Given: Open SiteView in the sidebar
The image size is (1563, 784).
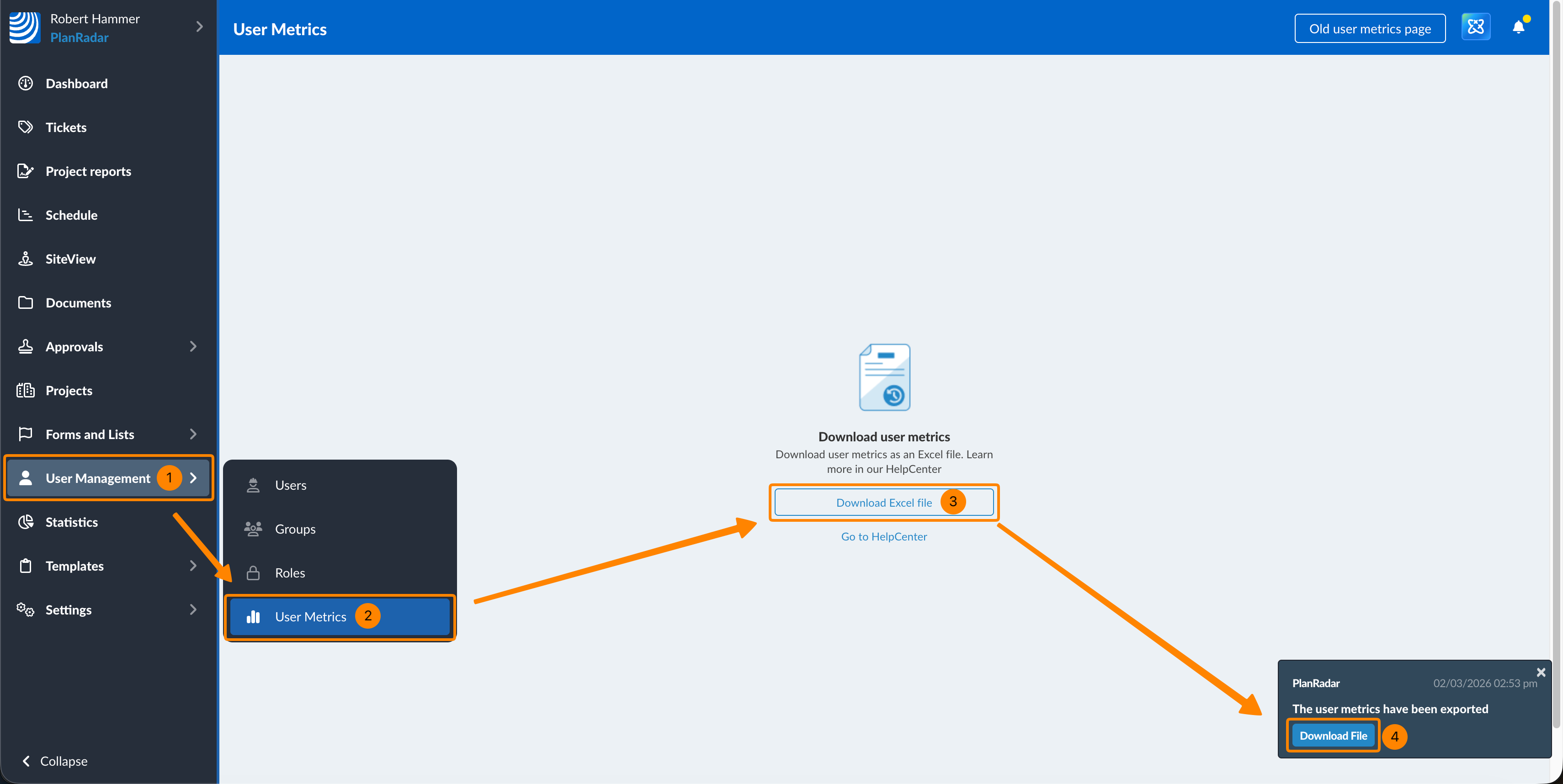Looking at the screenshot, I should pos(70,259).
